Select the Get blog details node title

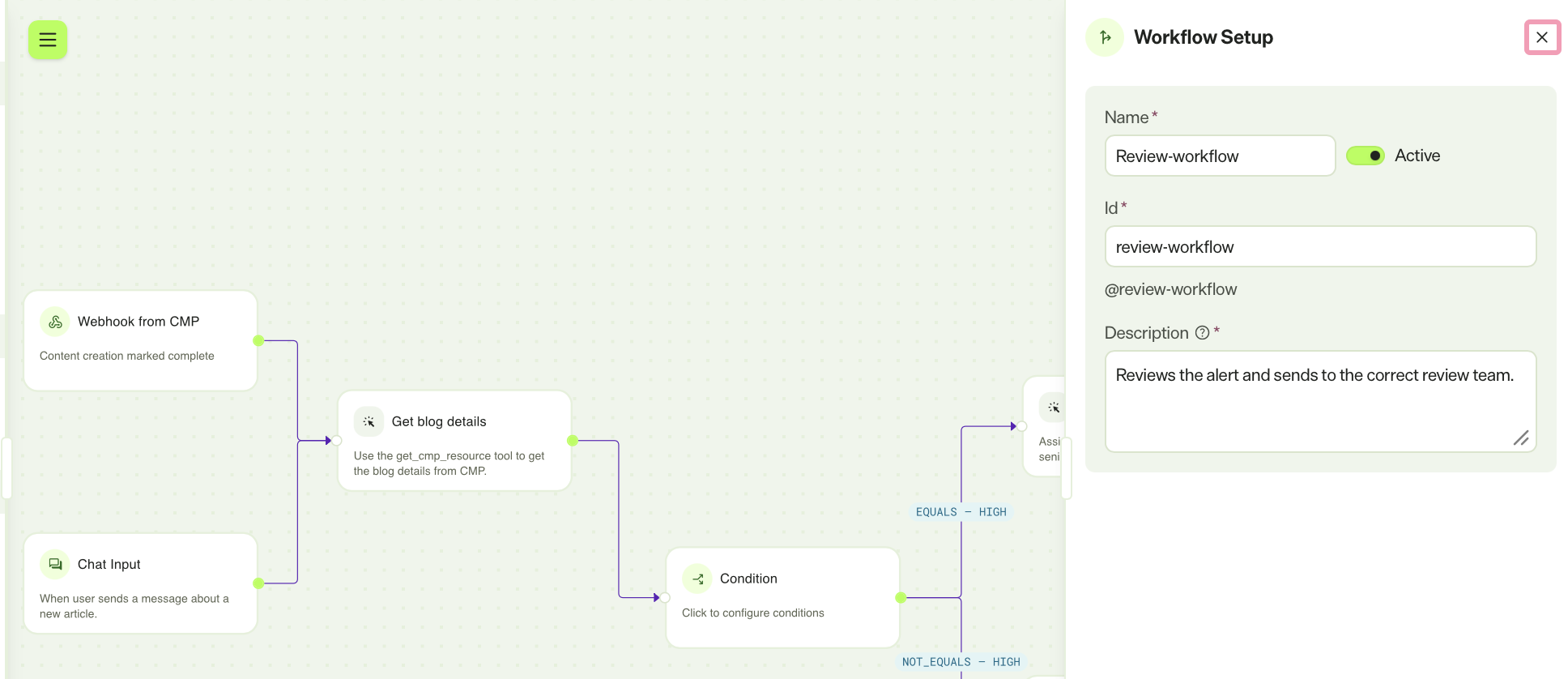click(x=439, y=421)
